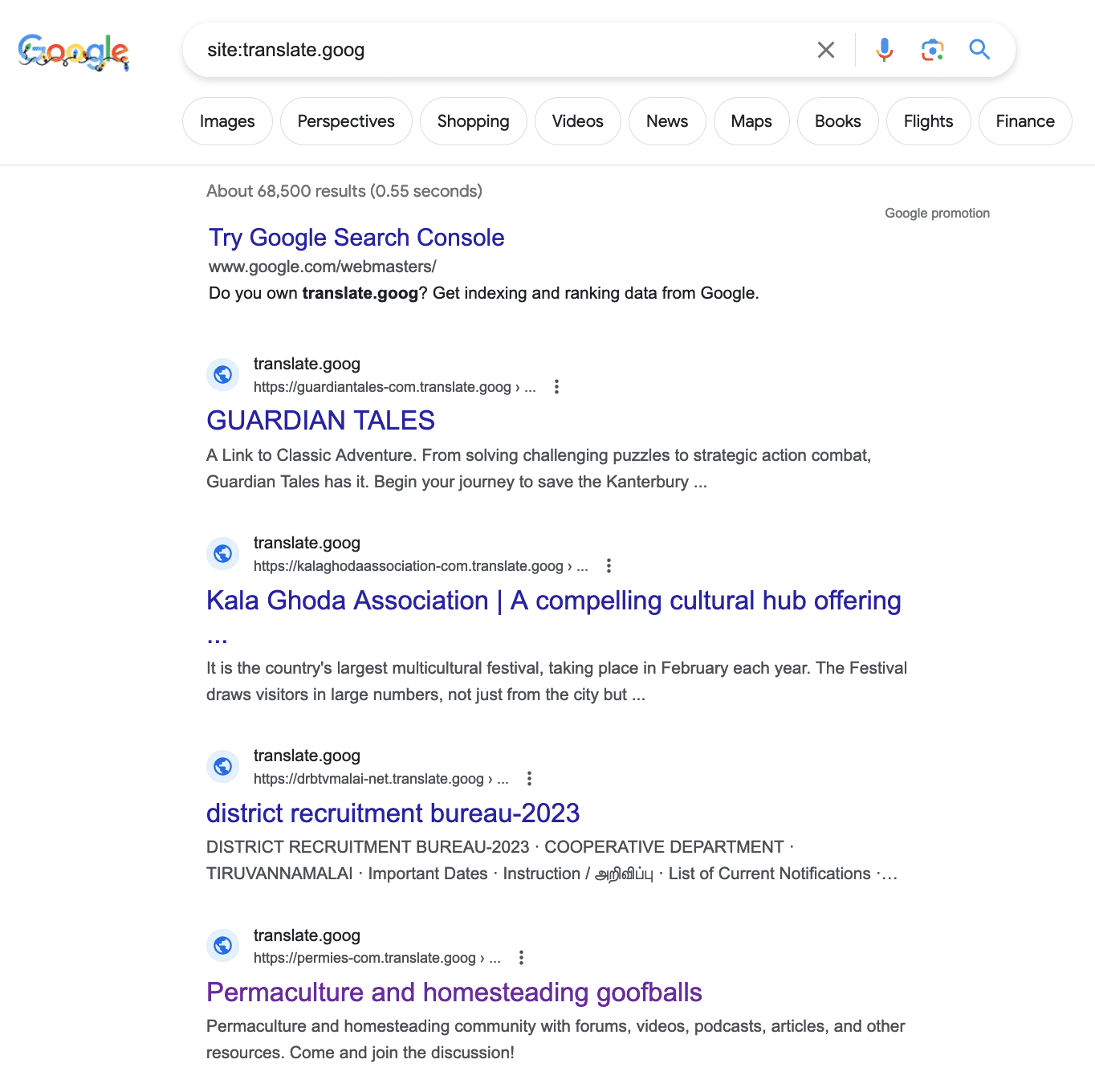Click inside the search box containing site:translate.goog

[x=498, y=50]
